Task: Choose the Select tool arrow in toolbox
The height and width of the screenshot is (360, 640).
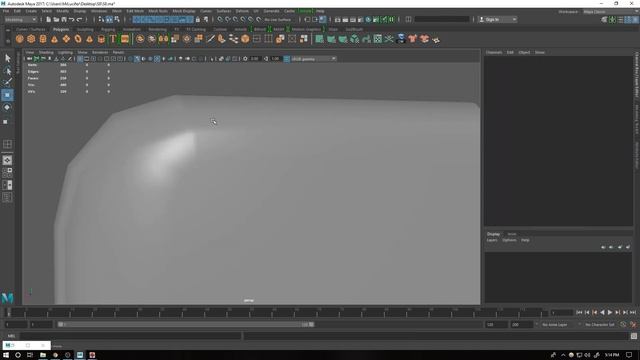Action: point(7,58)
